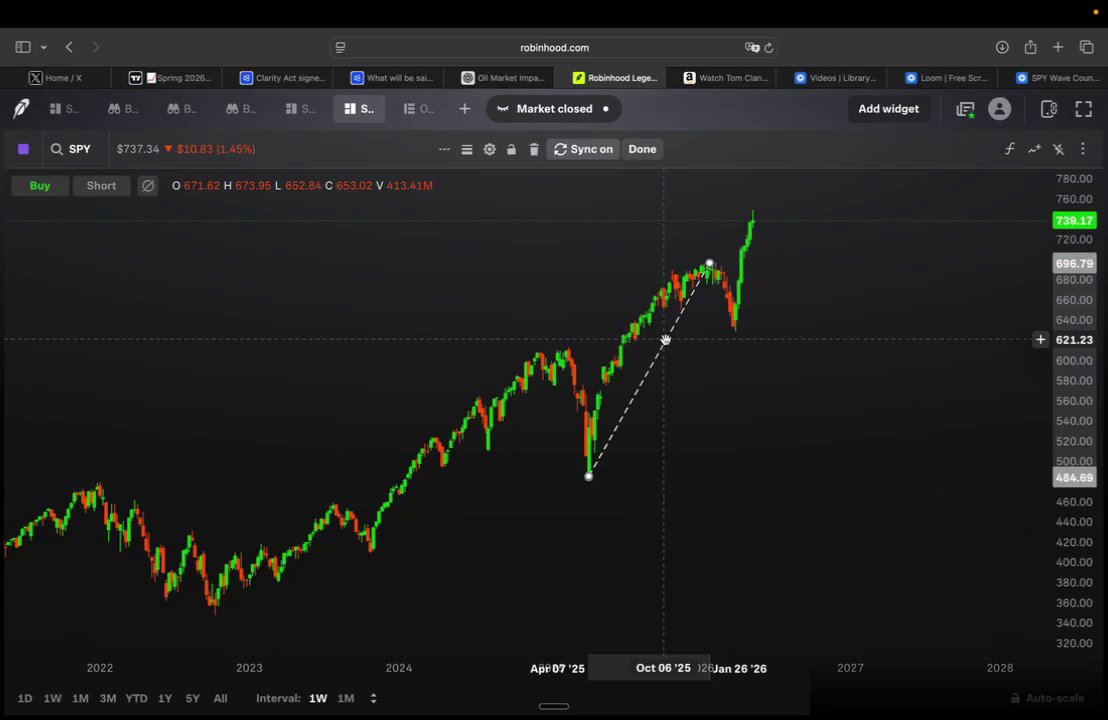1108x720 pixels.
Task: Open the chart more options kebab menu
Action: [x=1083, y=148]
